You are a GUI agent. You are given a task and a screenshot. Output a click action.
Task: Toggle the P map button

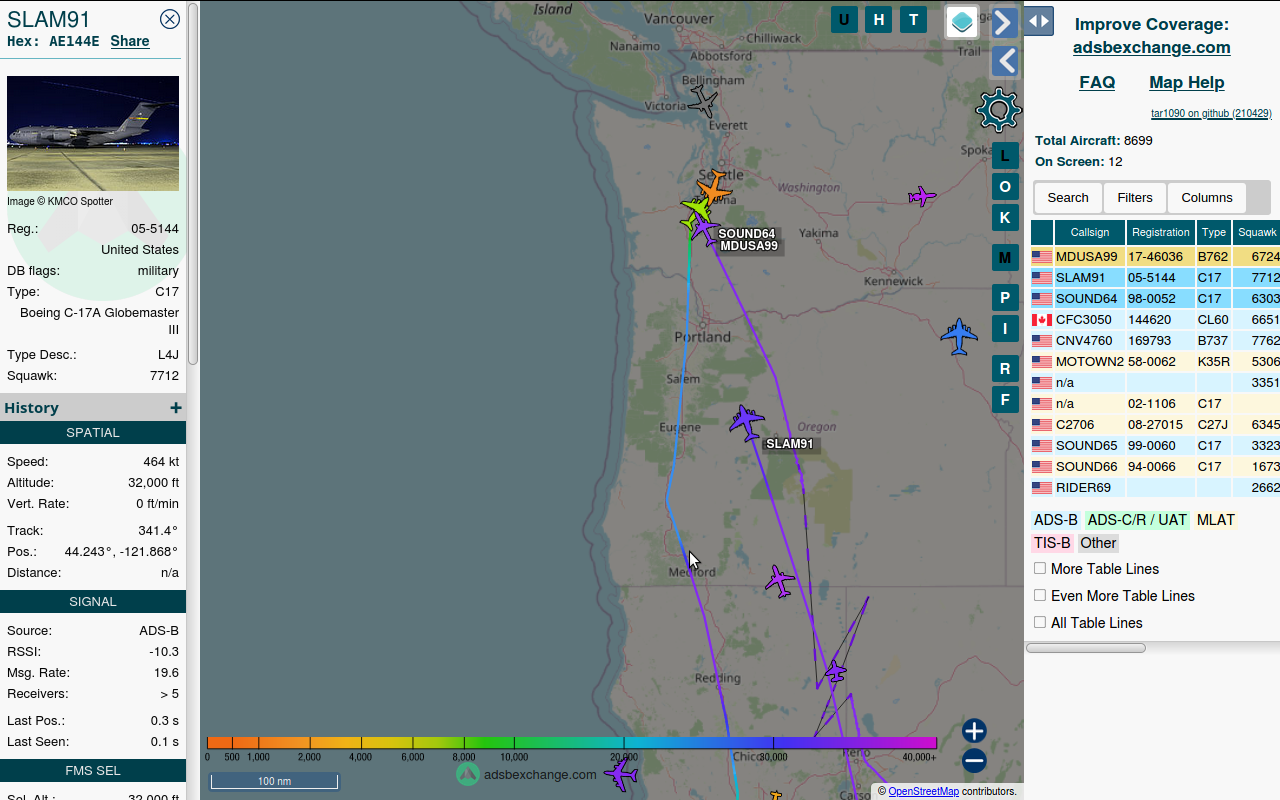pyautogui.click(x=1005, y=297)
